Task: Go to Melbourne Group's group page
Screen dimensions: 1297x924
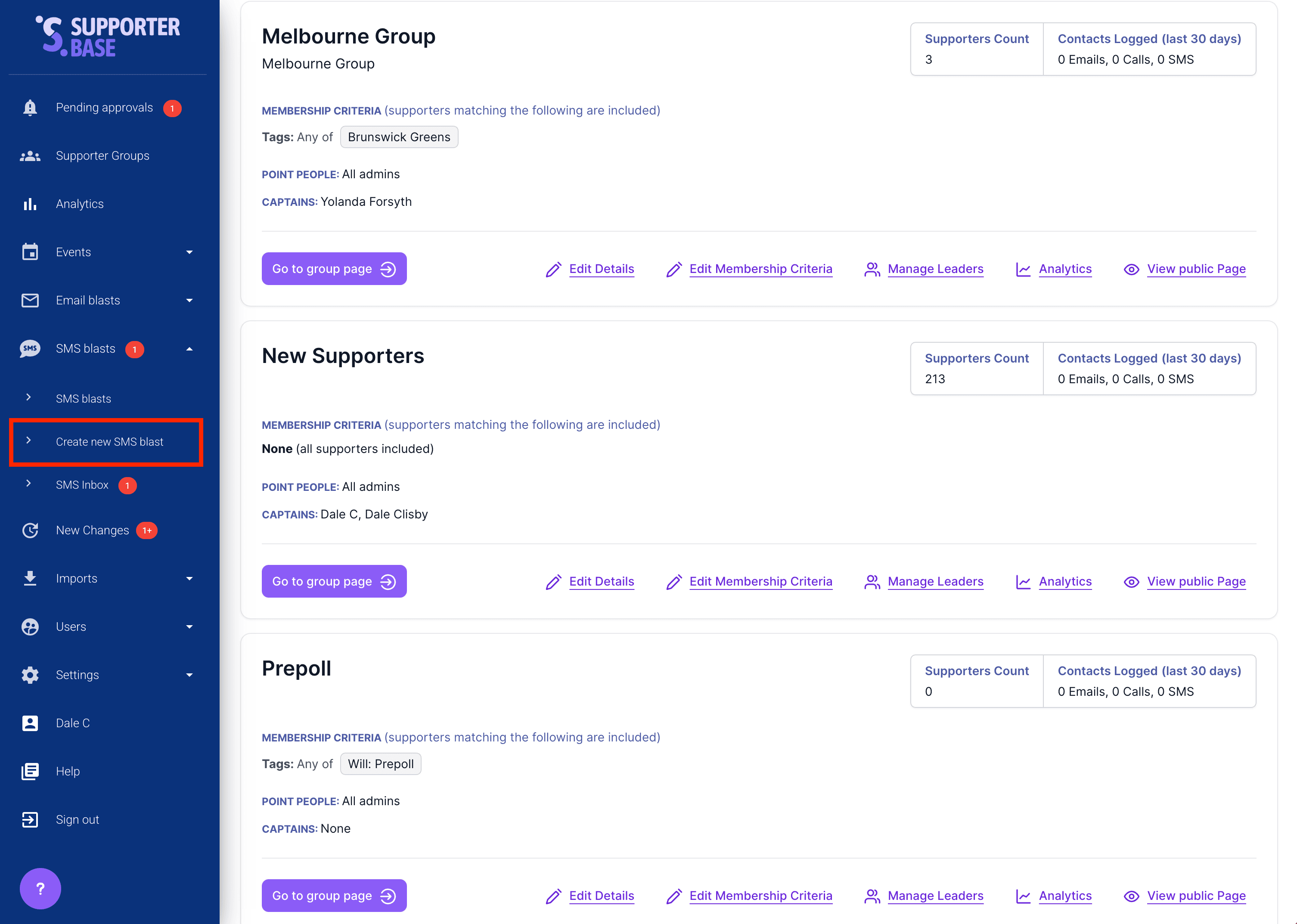Action: (x=334, y=269)
